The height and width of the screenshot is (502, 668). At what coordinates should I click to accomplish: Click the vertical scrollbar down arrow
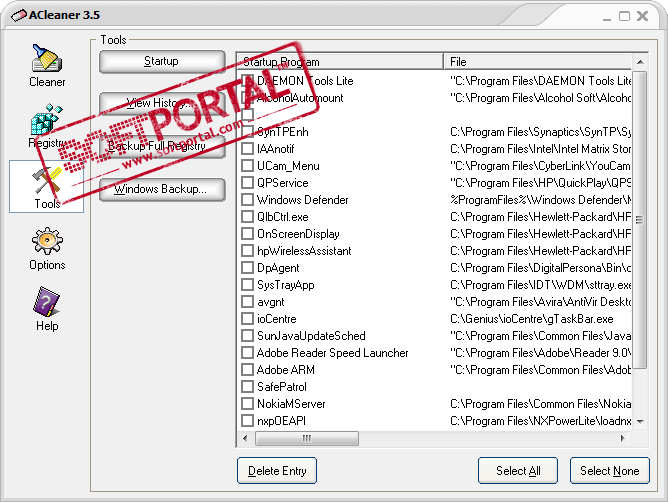tap(640, 421)
